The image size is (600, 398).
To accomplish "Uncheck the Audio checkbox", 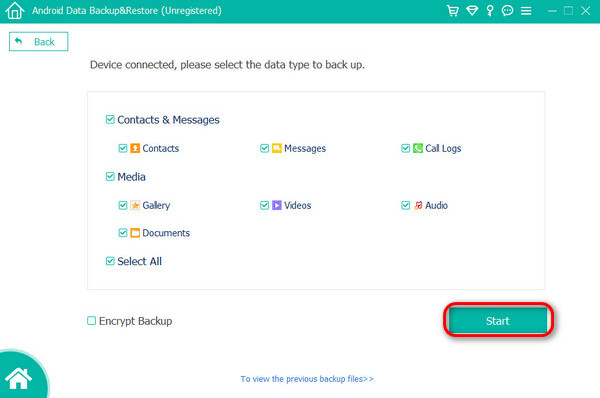I will click(x=406, y=206).
